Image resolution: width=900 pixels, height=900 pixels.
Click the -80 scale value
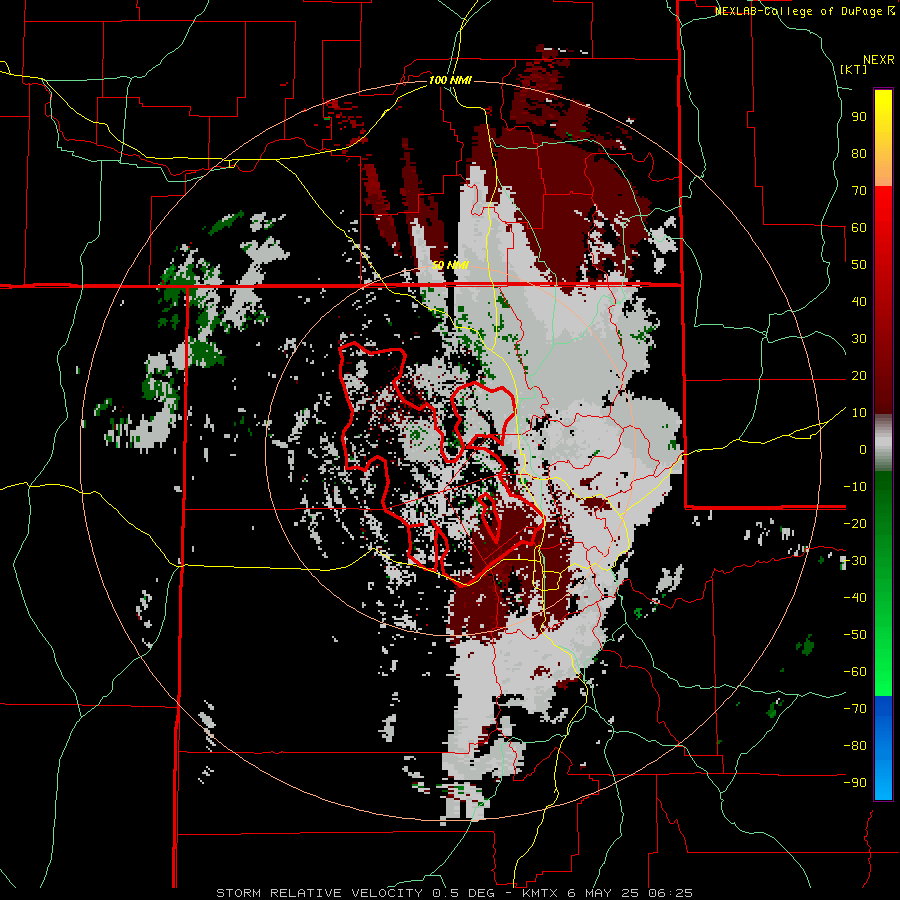[855, 746]
